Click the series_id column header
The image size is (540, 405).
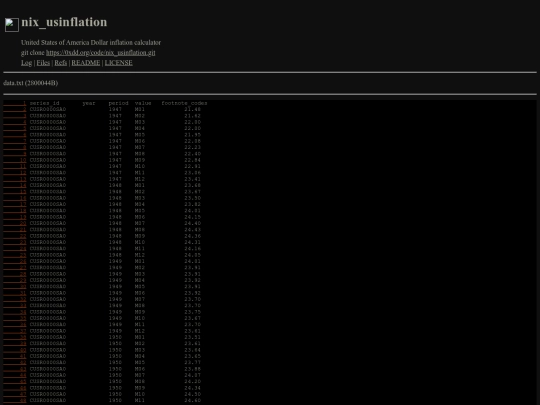(x=44, y=103)
